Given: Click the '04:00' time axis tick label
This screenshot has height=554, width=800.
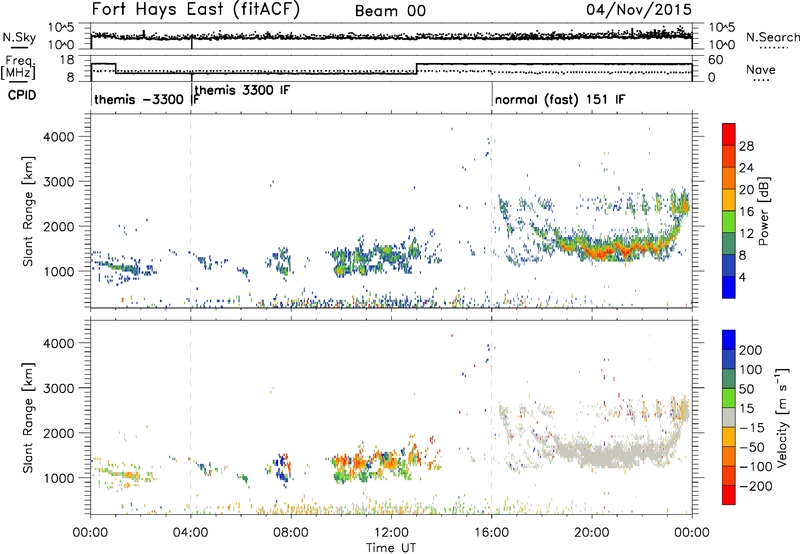Looking at the screenshot, I should point(191,533).
